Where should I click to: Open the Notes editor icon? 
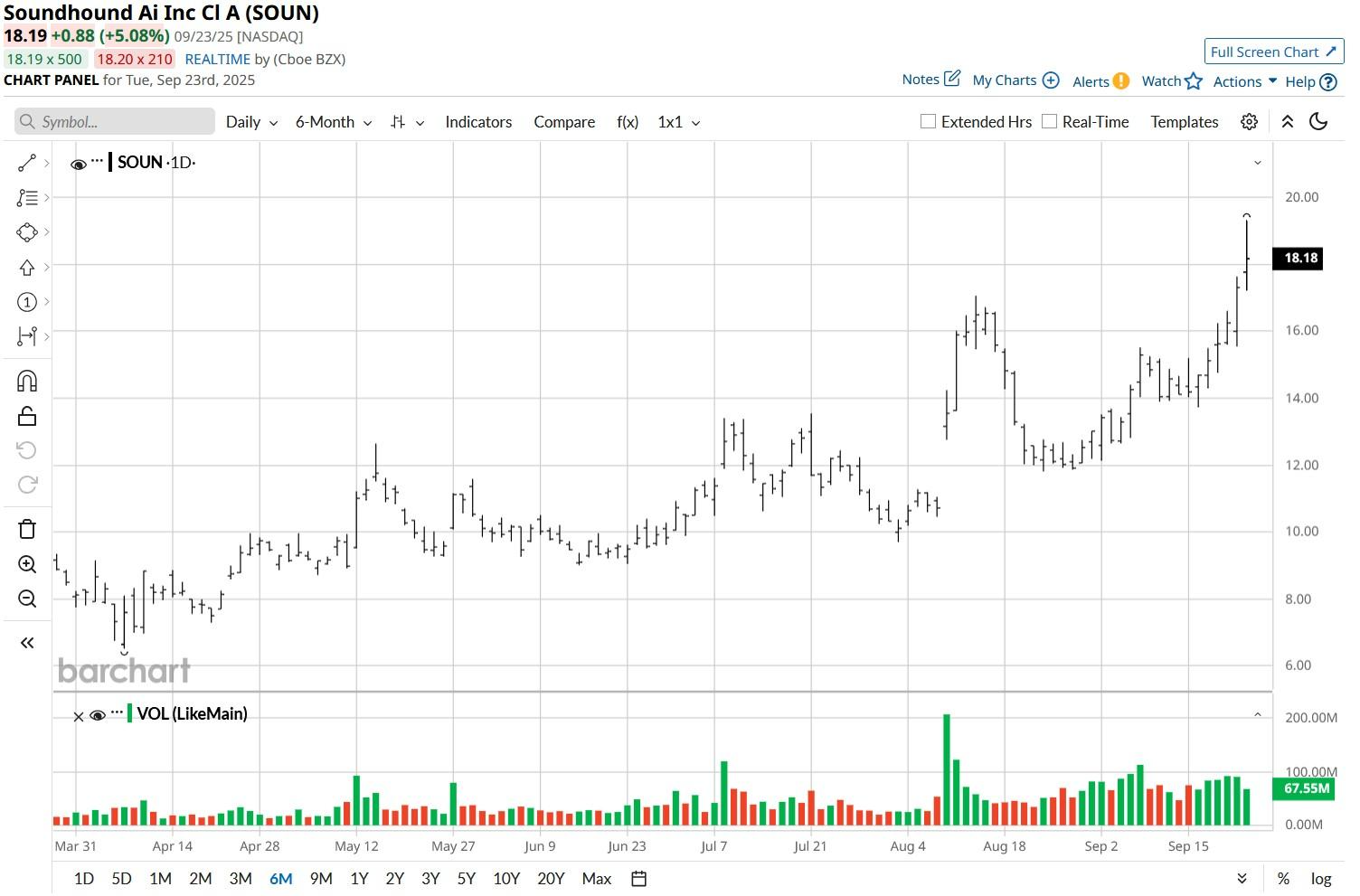click(x=952, y=79)
